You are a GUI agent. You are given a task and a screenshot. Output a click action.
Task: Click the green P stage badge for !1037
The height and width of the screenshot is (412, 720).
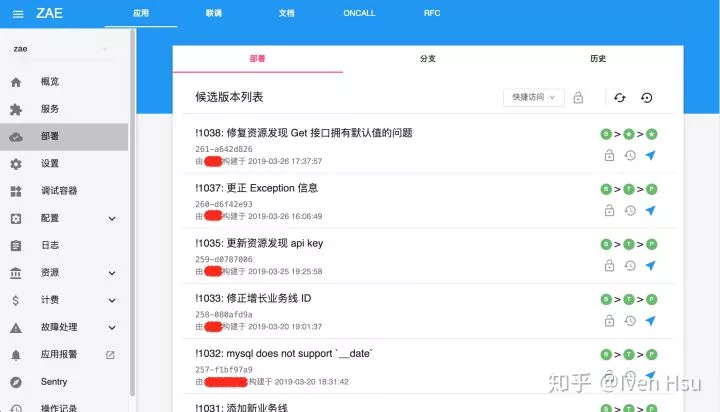tap(652, 189)
